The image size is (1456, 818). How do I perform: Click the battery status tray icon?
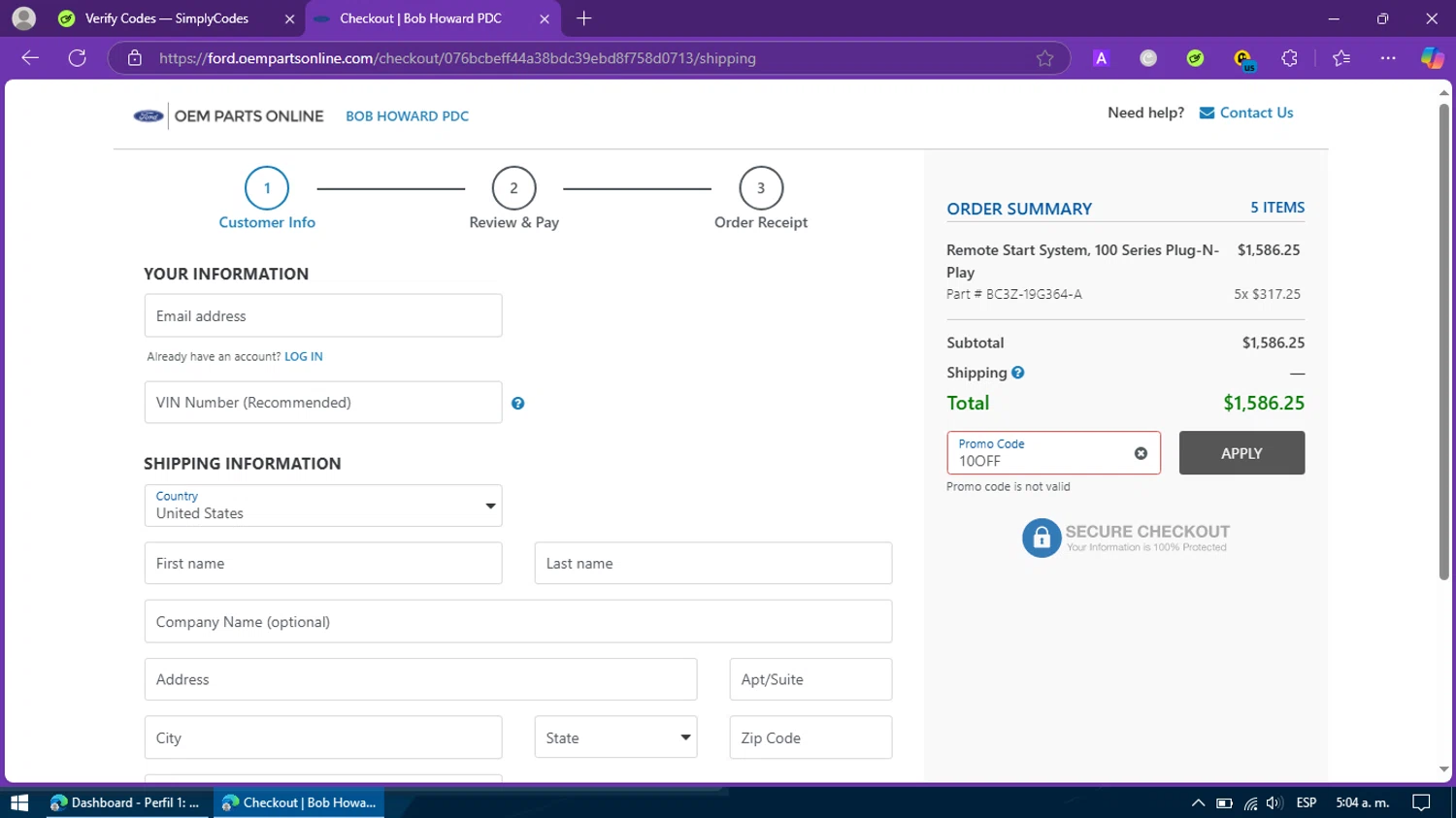(x=1224, y=802)
